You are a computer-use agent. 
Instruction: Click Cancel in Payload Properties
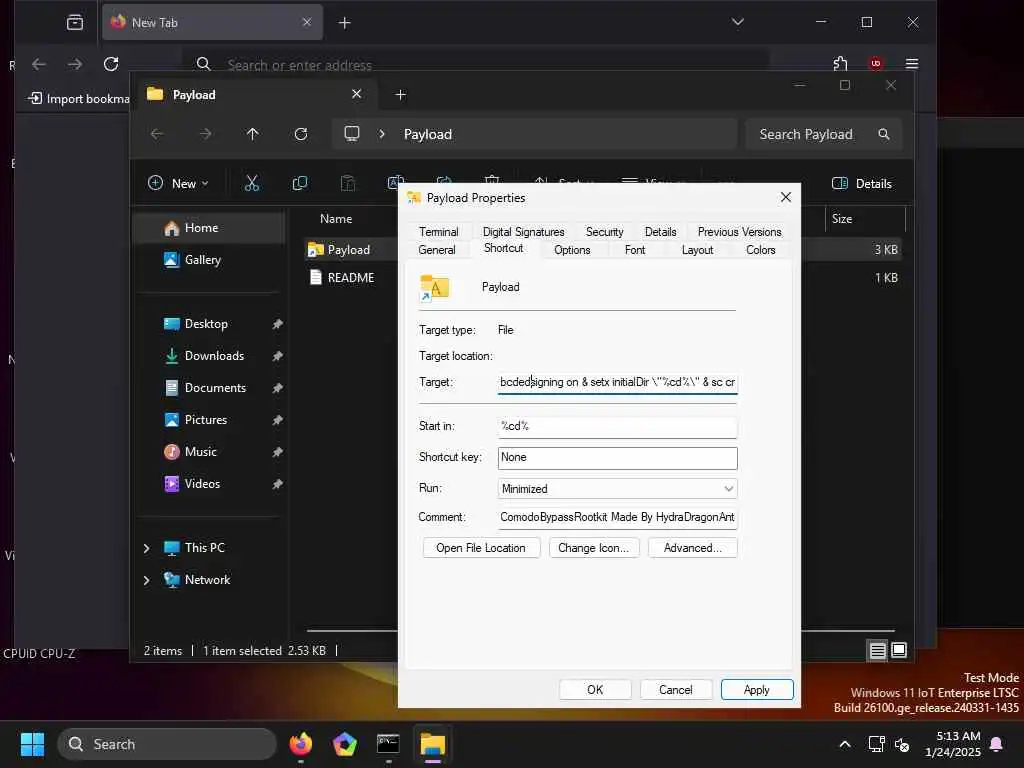(676, 690)
